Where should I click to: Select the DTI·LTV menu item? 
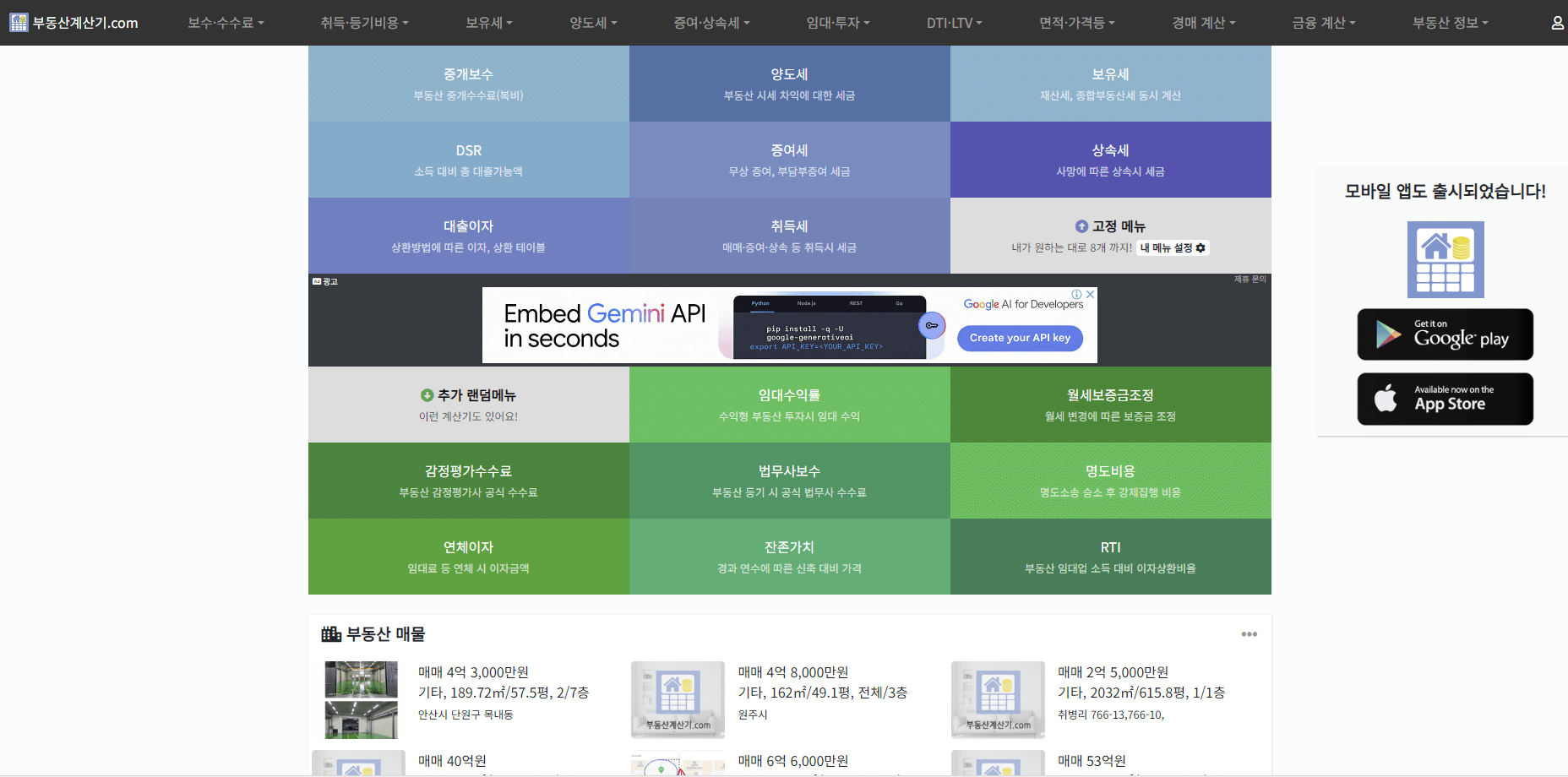(954, 23)
